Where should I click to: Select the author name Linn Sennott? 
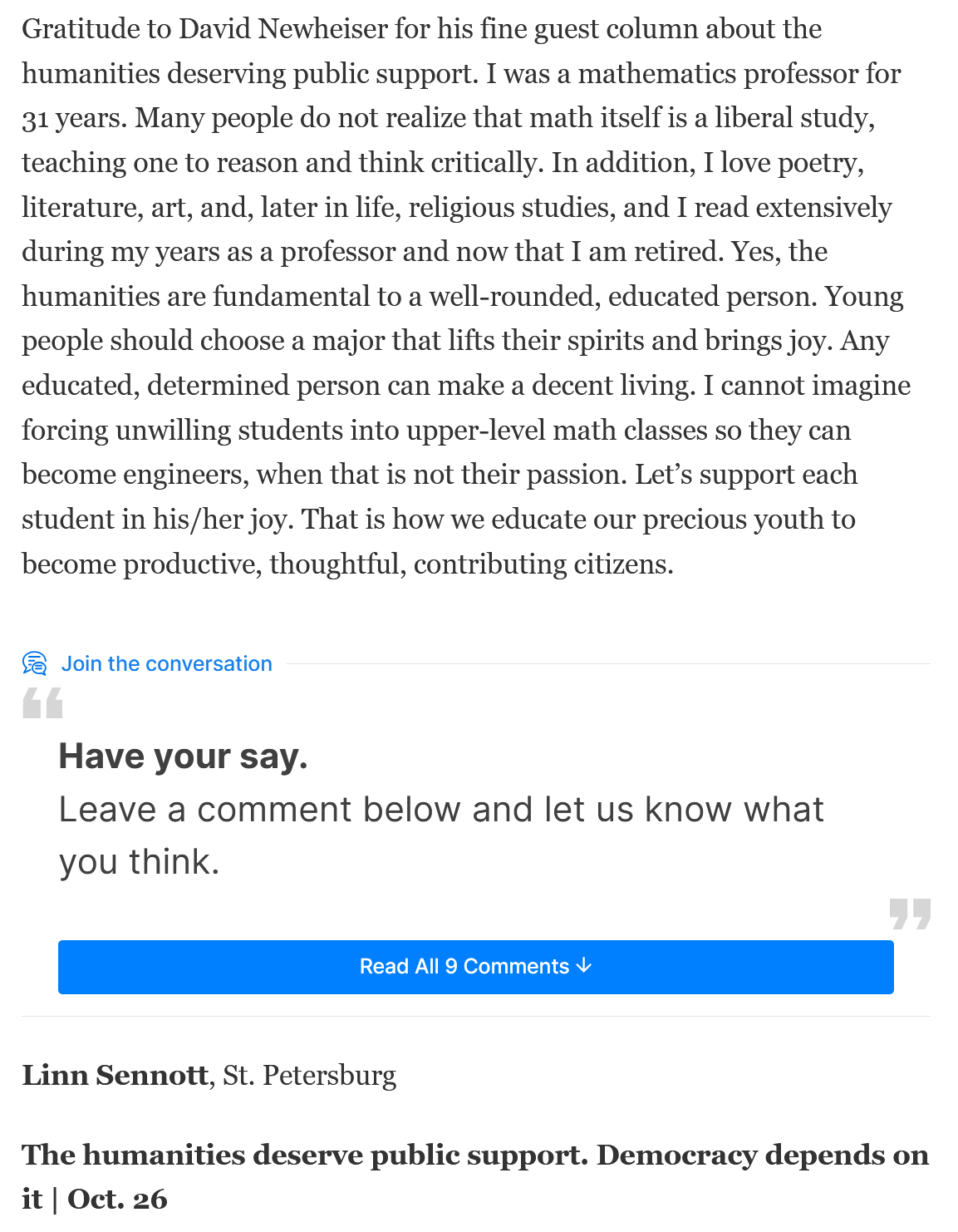(x=115, y=1075)
